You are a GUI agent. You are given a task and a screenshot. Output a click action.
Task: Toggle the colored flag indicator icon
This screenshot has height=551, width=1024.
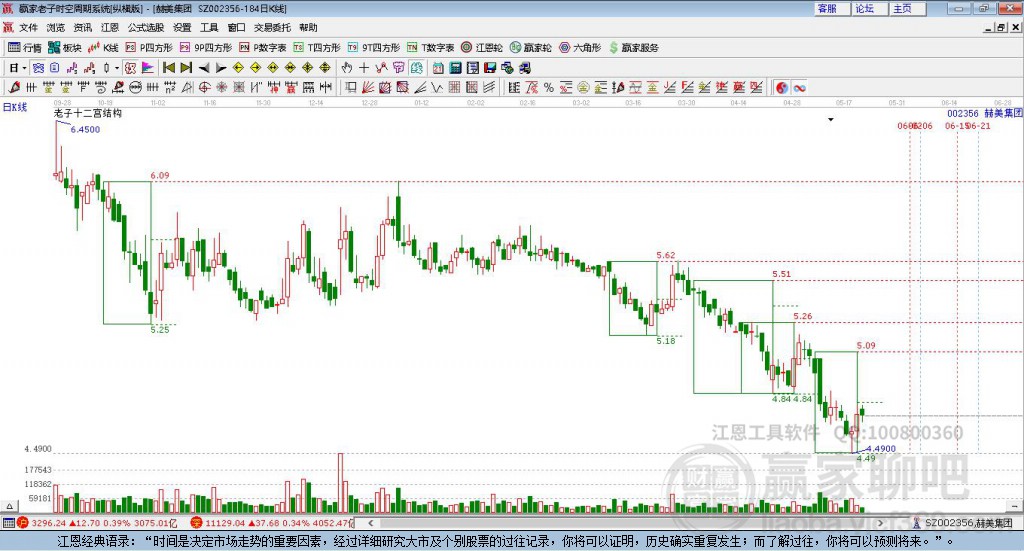(x=148, y=68)
